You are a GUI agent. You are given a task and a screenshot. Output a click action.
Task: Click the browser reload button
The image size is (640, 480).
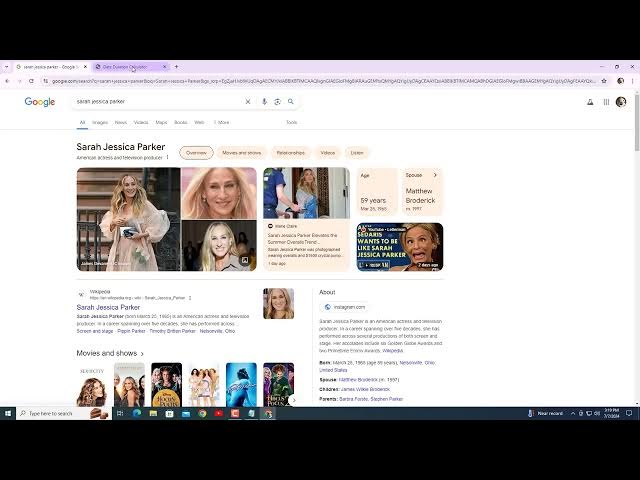click(31, 81)
